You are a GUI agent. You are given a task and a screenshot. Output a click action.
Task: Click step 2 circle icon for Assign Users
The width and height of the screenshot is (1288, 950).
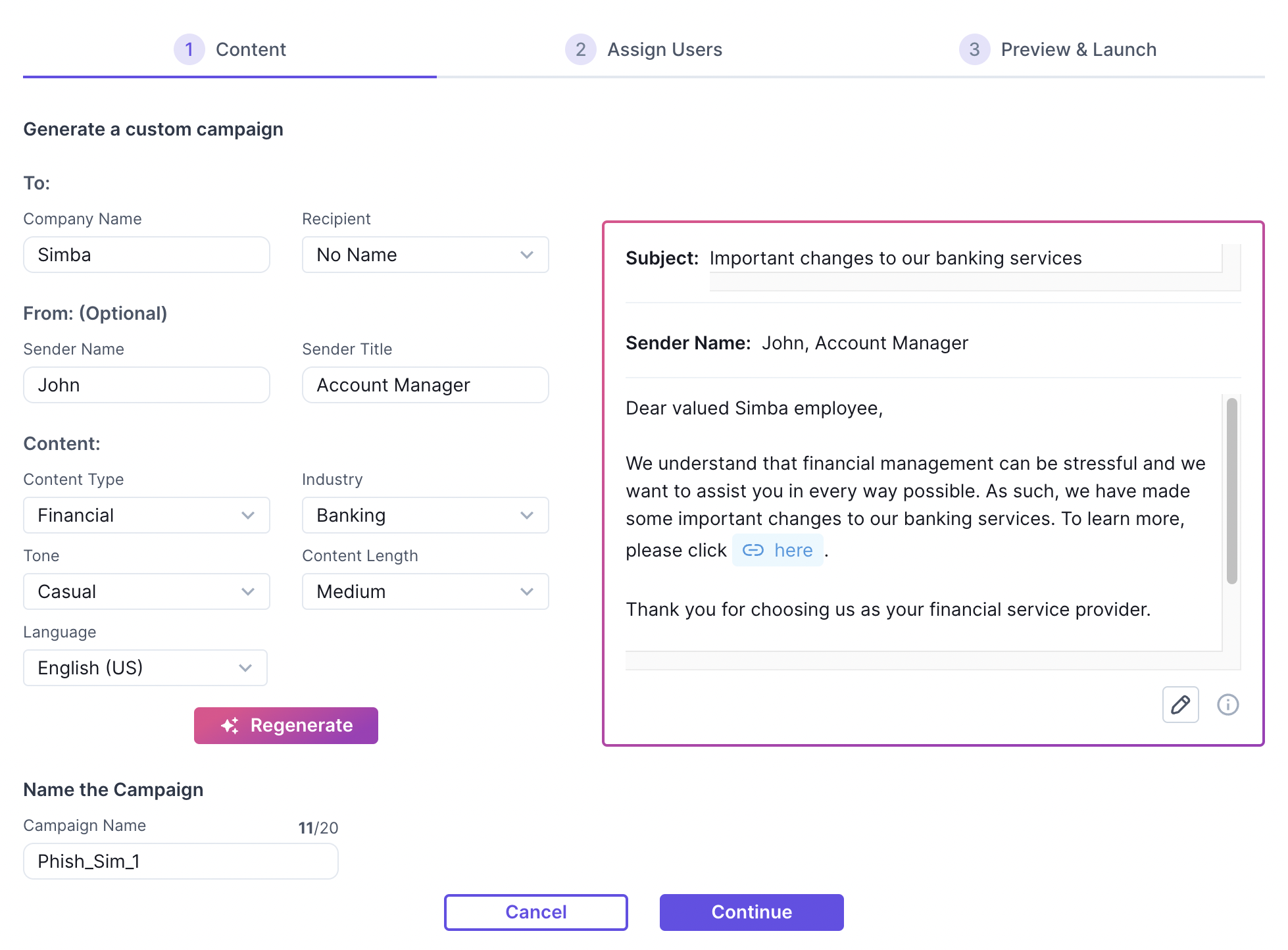[x=580, y=49]
